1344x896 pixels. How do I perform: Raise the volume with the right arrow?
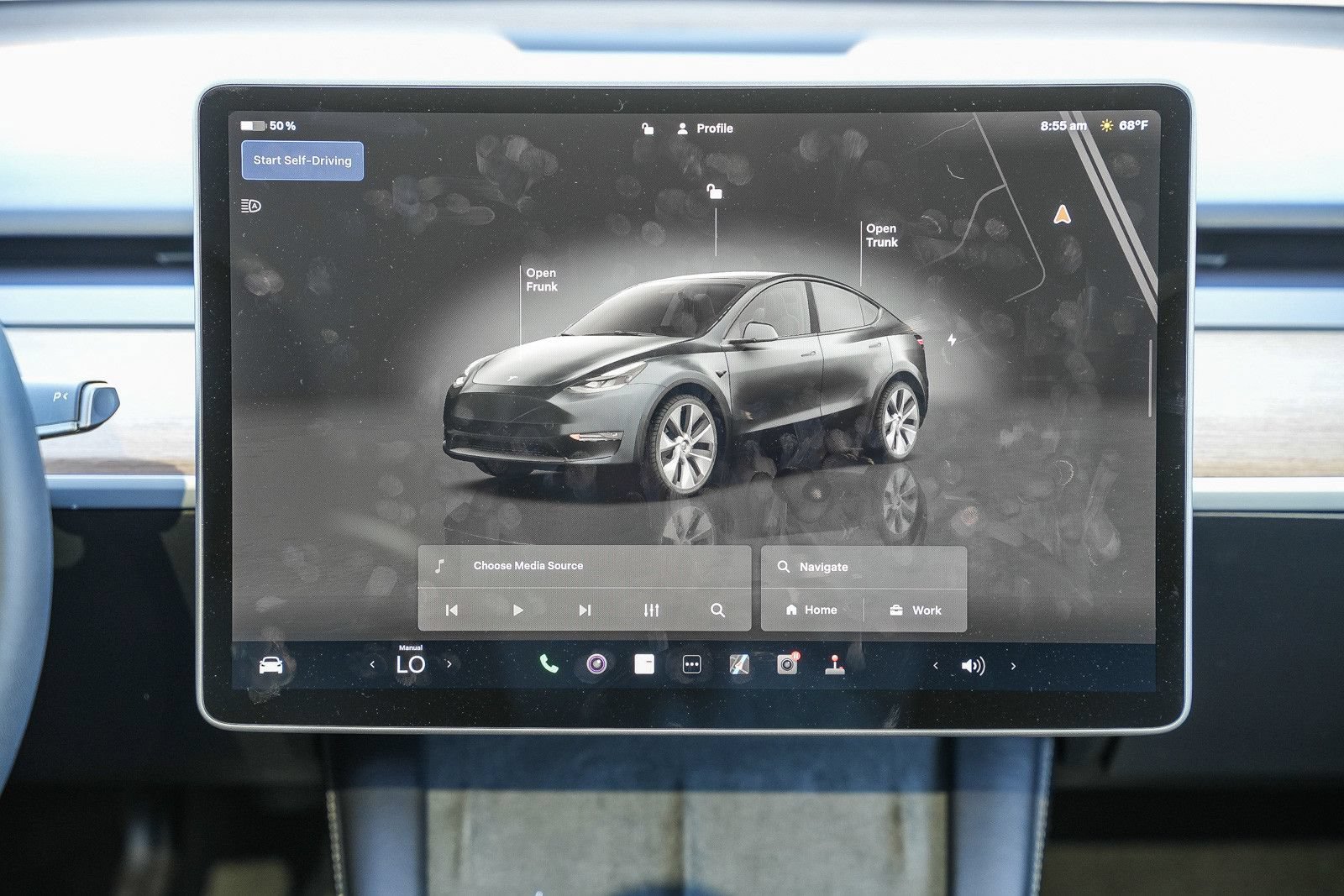[1013, 666]
